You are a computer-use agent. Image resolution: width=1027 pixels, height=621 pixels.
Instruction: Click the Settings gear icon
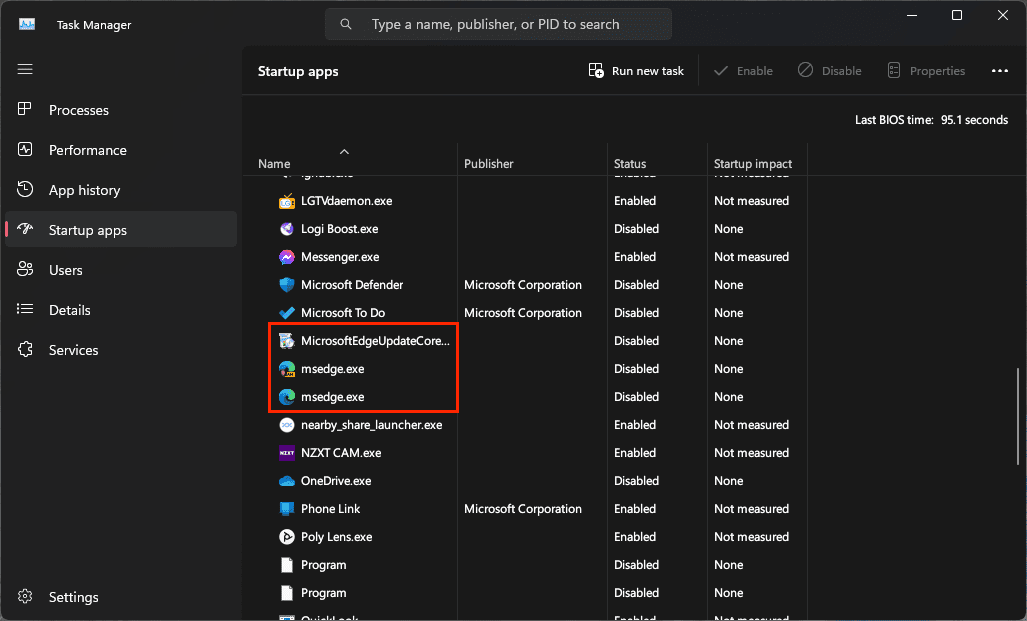pos(25,596)
